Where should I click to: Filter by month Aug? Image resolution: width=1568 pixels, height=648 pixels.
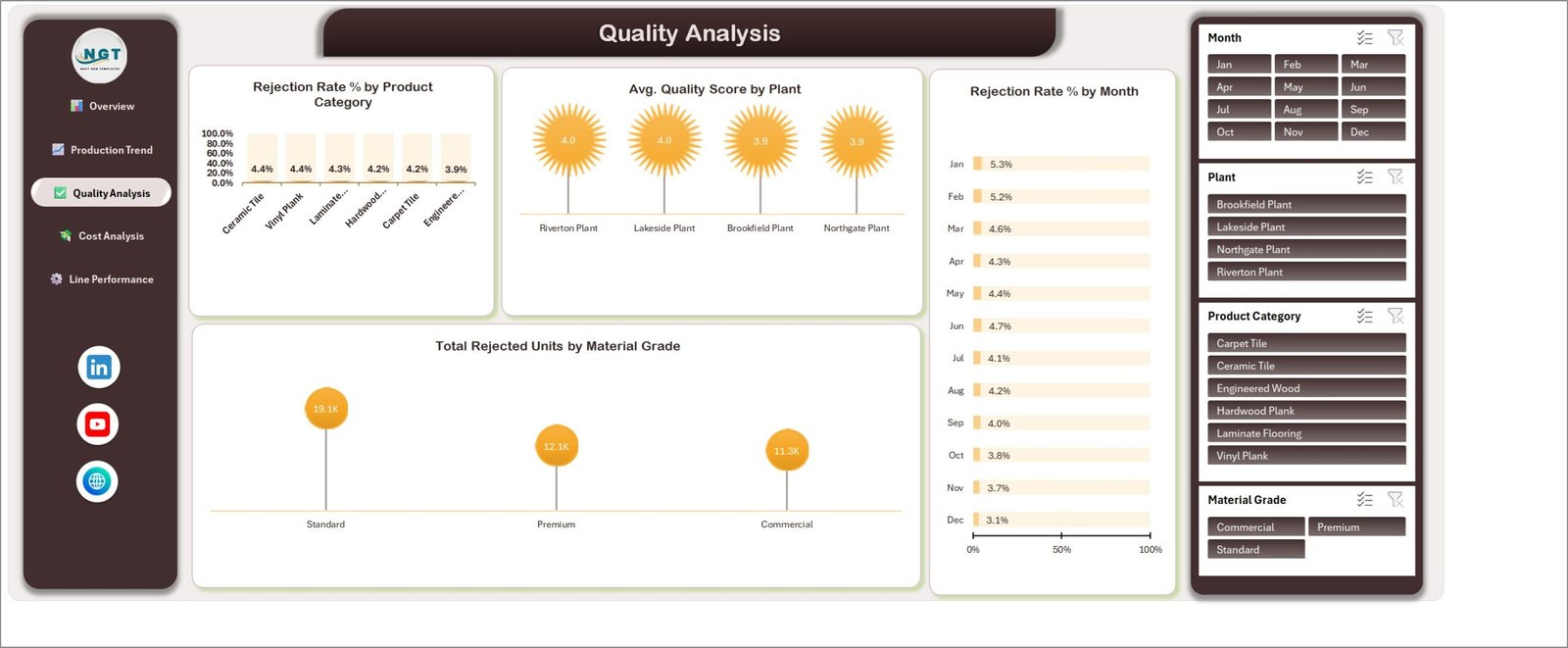[x=1306, y=110]
